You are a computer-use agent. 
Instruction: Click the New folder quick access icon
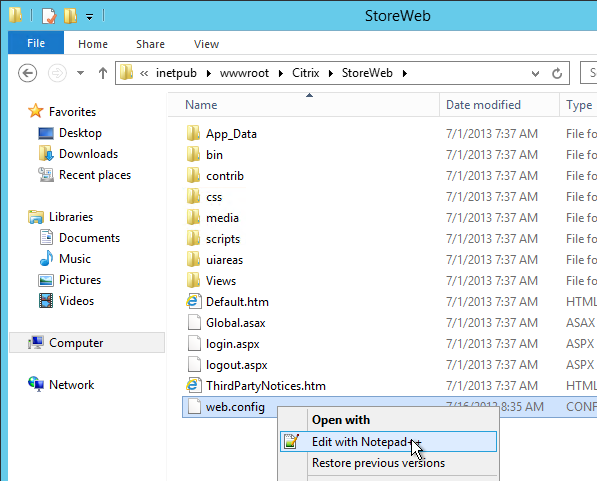[x=70, y=16]
